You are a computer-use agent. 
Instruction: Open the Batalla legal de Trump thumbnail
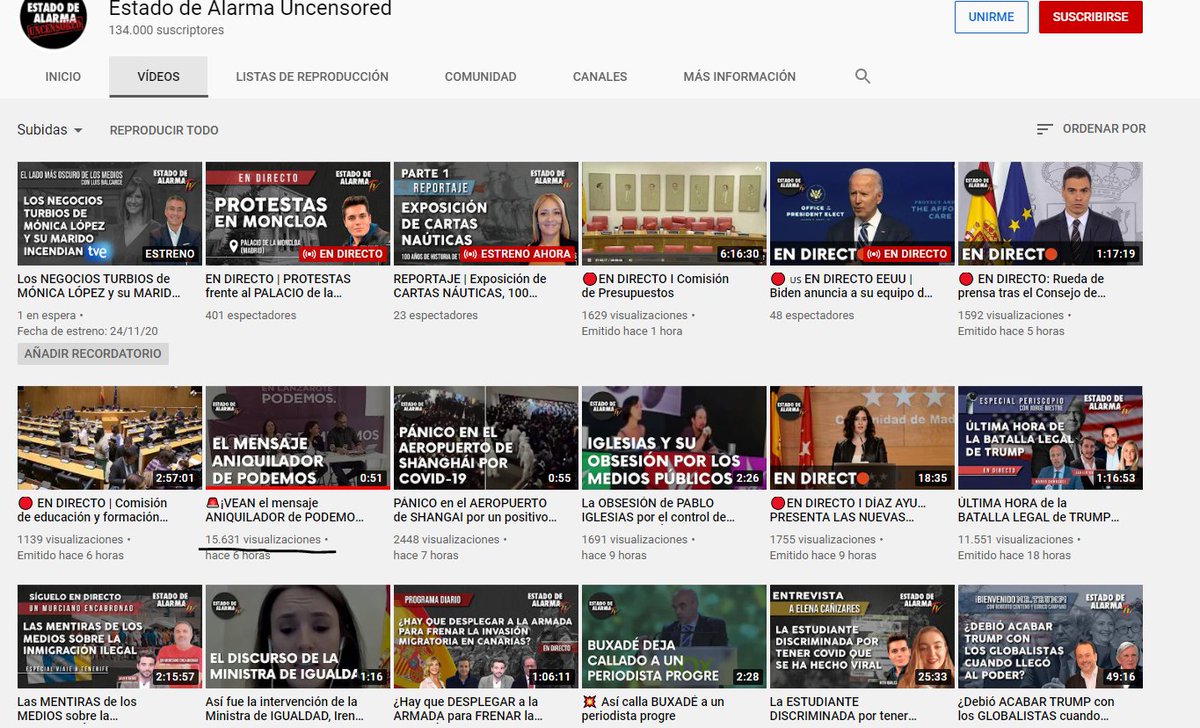(x=1050, y=438)
